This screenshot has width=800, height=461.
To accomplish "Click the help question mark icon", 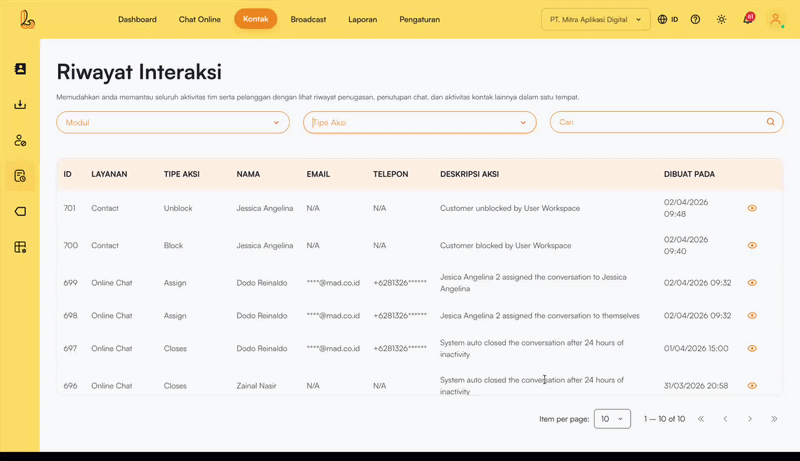I will click(x=695, y=19).
